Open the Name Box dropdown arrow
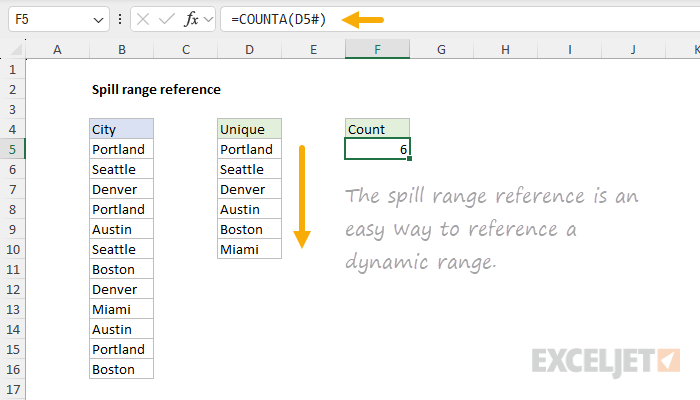 point(98,20)
